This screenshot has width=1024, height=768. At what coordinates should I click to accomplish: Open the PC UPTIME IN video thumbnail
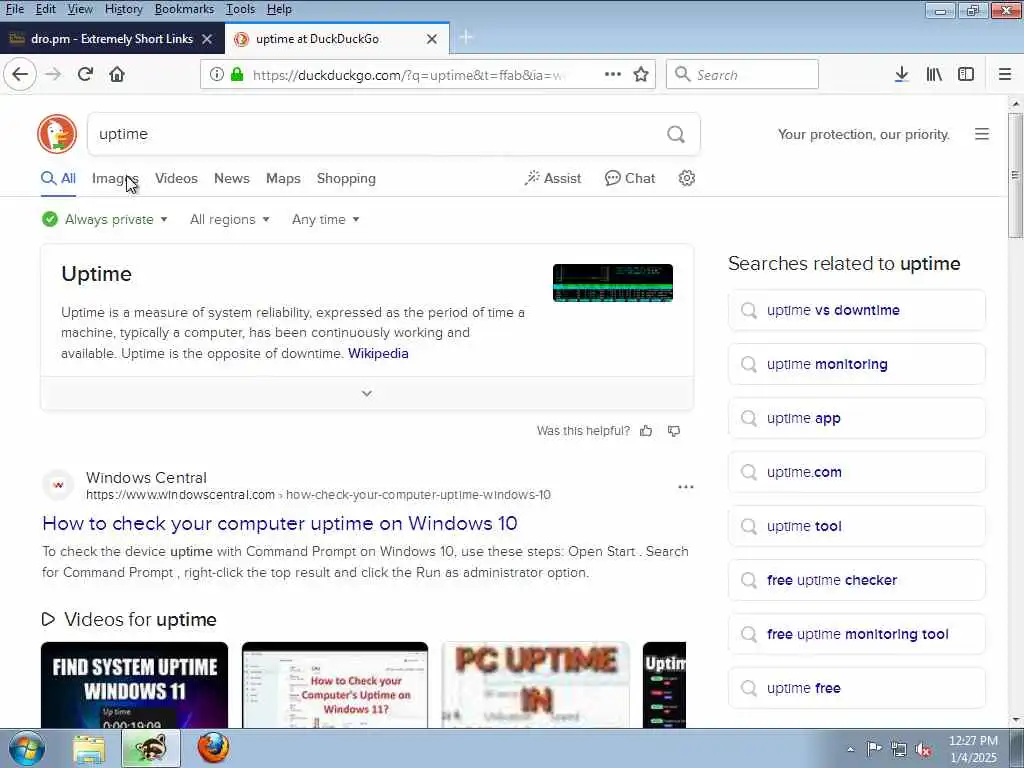536,684
